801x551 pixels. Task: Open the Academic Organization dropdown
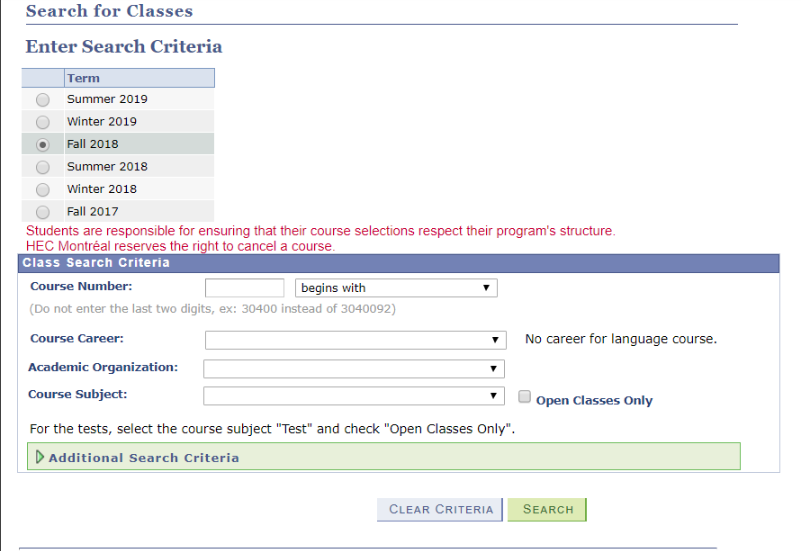coord(354,369)
